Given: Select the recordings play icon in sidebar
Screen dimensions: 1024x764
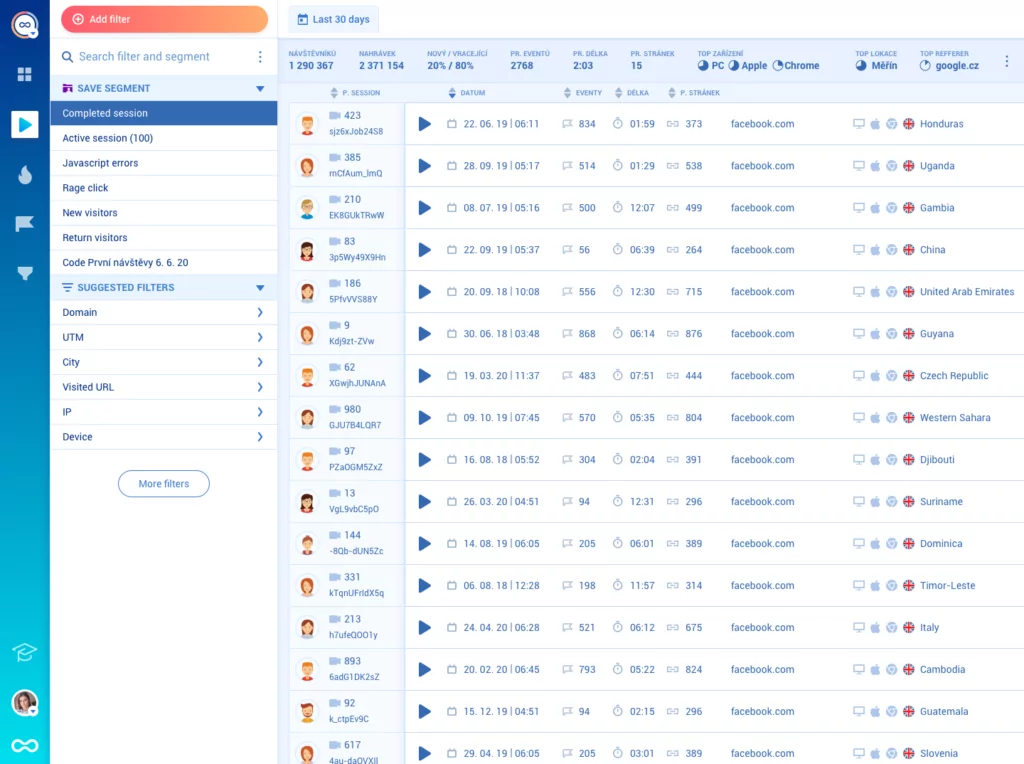Looking at the screenshot, I should click(x=24, y=124).
